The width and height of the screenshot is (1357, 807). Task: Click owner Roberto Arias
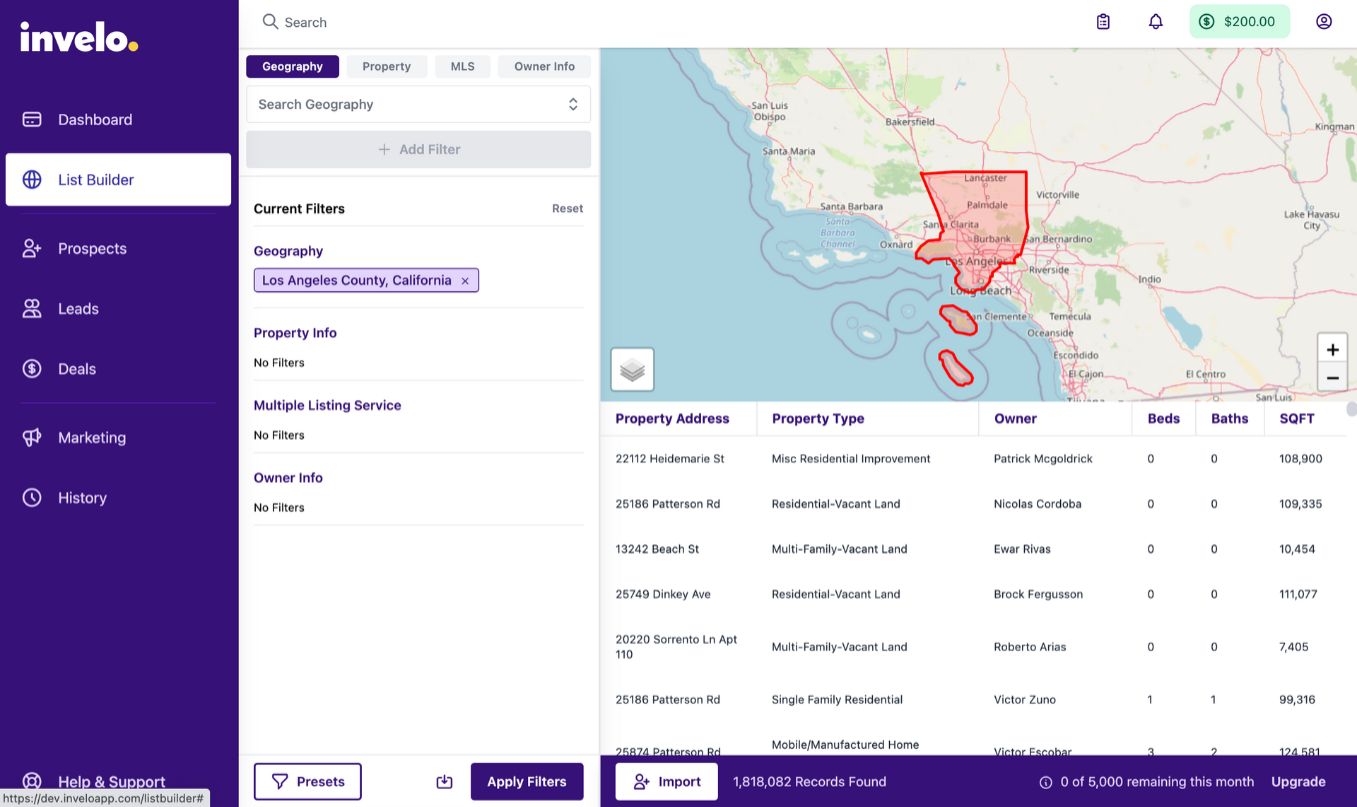coord(1030,647)
